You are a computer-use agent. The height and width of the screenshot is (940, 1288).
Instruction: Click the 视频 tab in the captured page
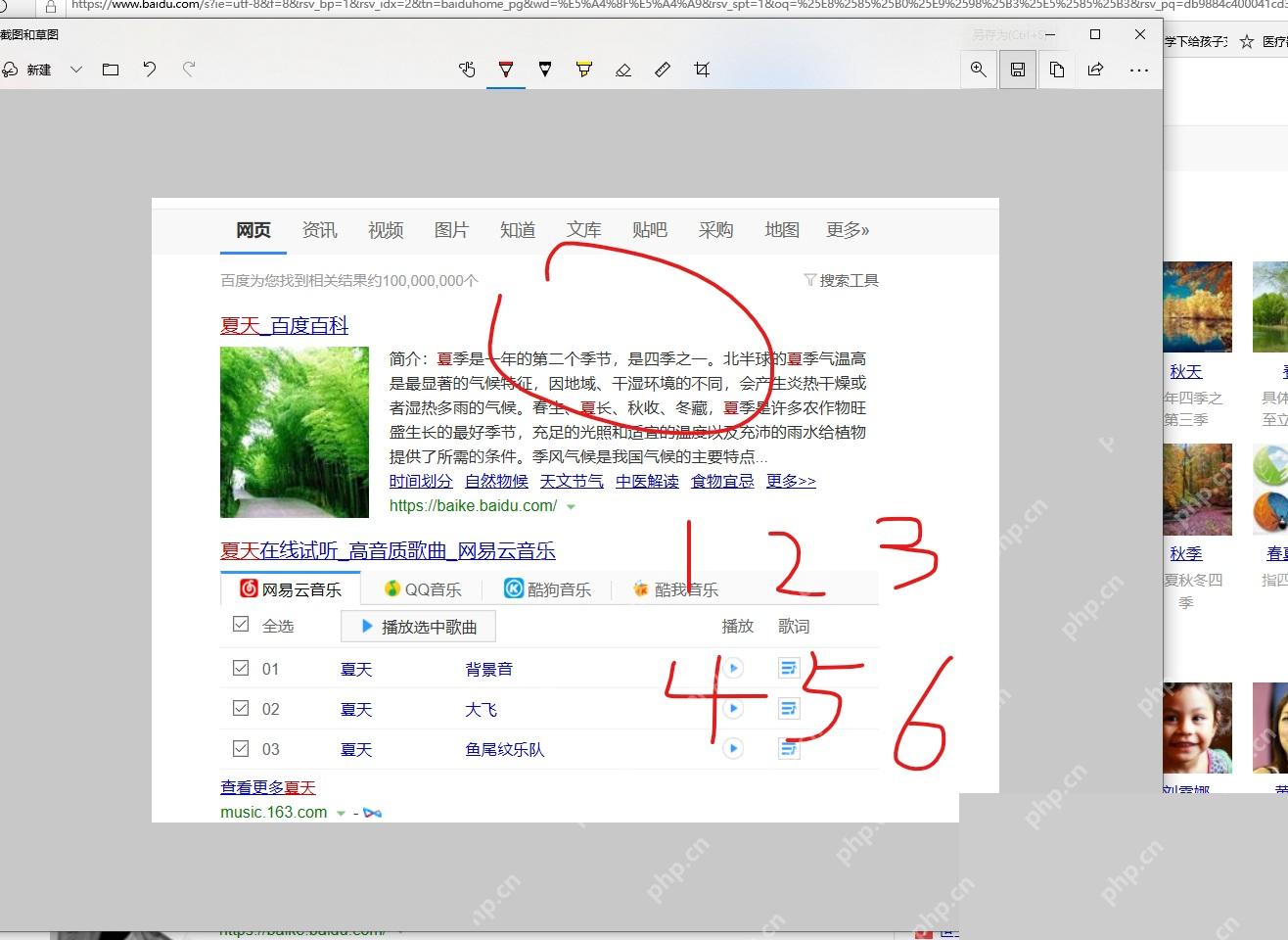tap(386, 230)
